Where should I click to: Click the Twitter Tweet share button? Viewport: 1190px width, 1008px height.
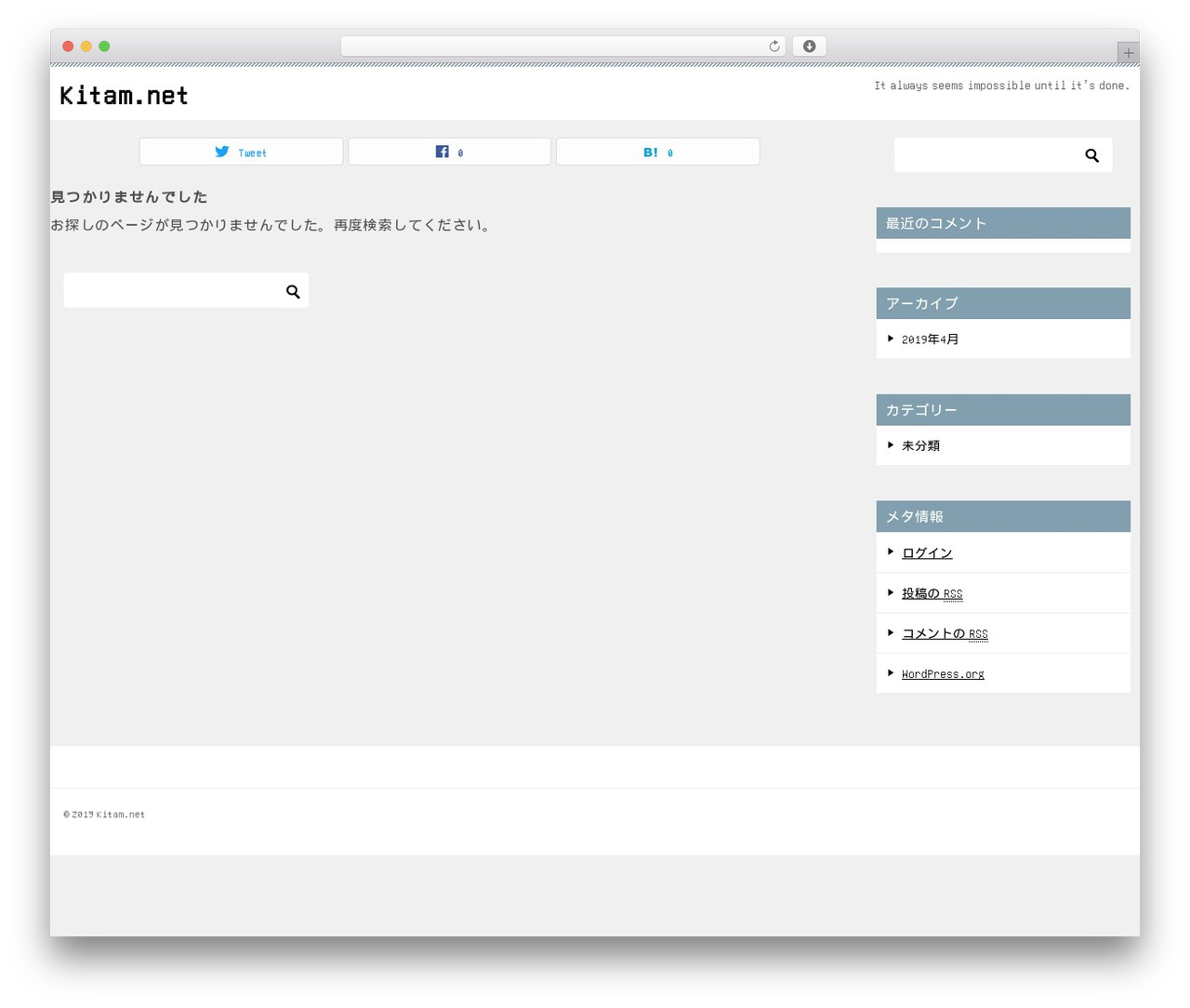(241, 152)
